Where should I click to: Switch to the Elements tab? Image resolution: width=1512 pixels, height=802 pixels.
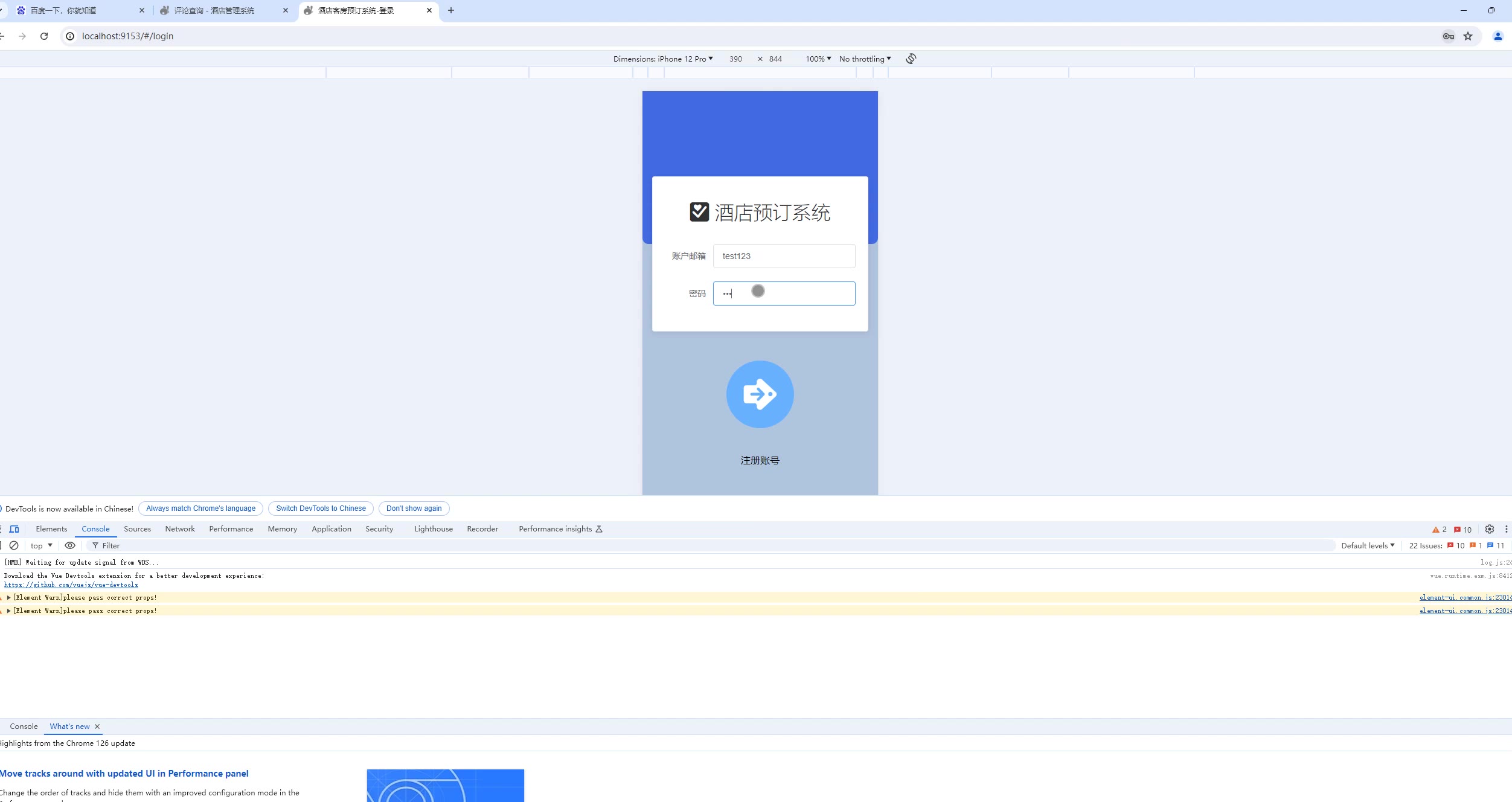click(51, 529)
